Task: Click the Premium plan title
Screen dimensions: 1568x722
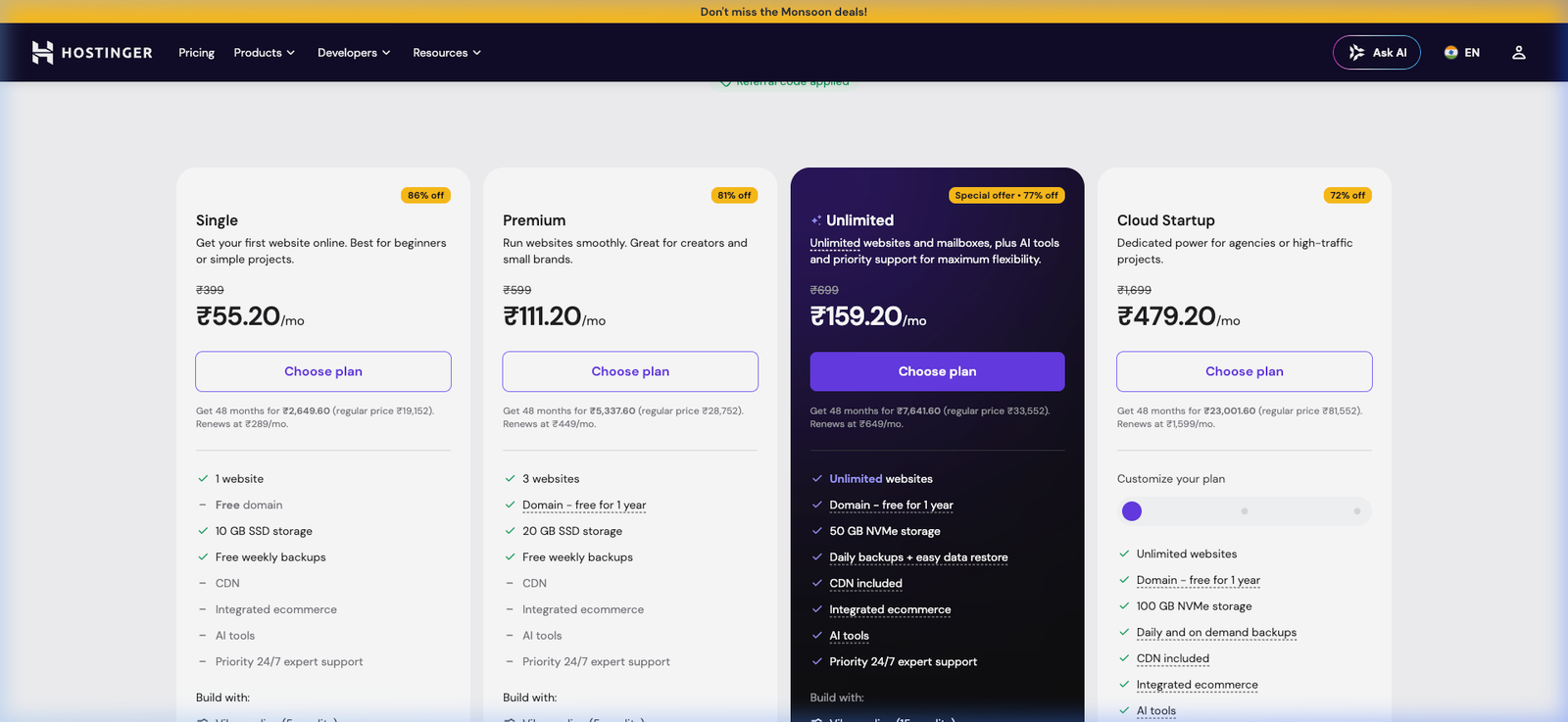Action: pos(534,220)
